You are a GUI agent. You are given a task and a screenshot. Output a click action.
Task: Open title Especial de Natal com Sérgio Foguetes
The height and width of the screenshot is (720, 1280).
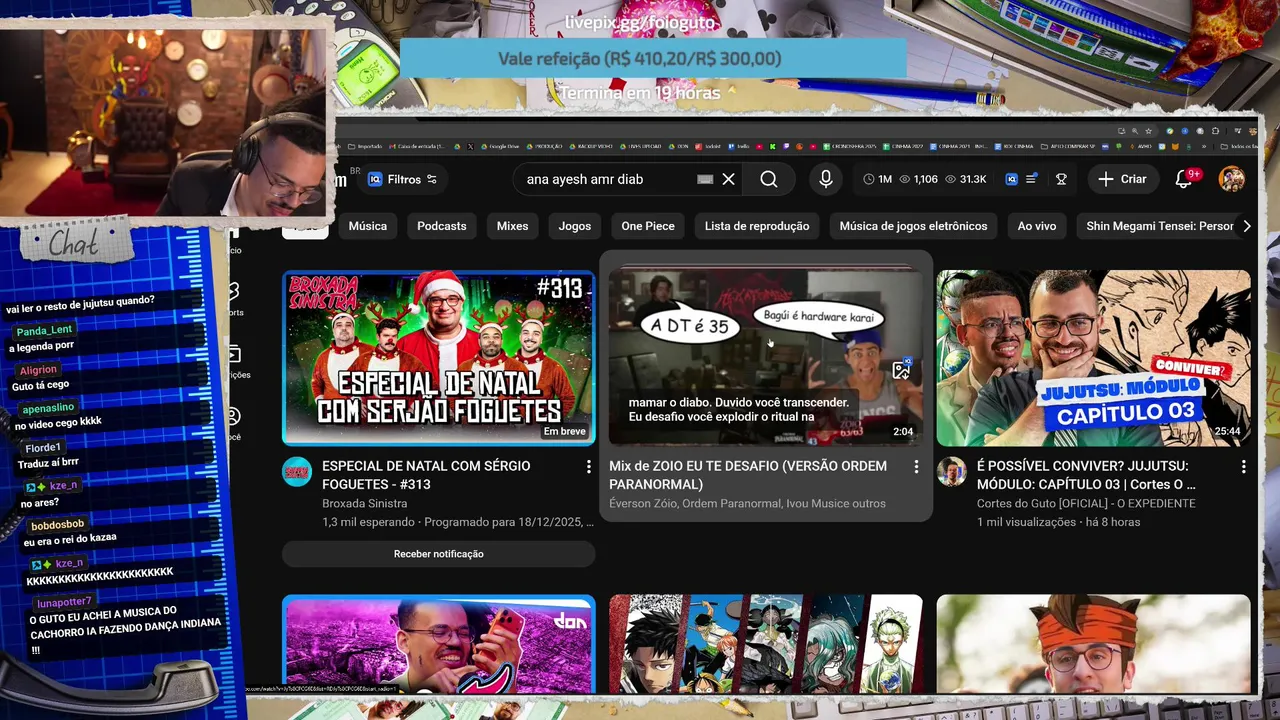[426, 475]
